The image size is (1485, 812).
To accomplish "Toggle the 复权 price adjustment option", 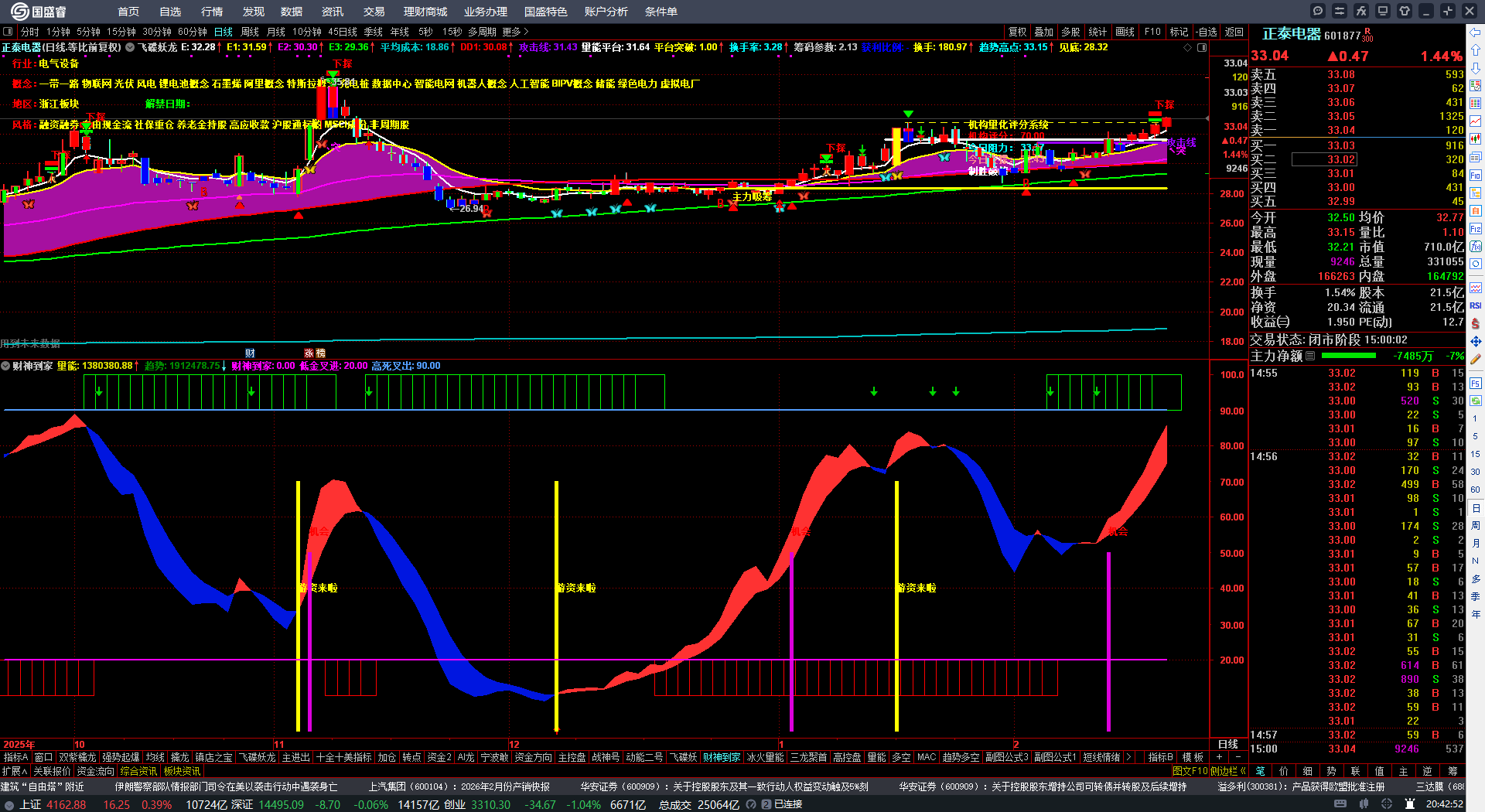I will pyautogui.click(x=1017, y=32).
